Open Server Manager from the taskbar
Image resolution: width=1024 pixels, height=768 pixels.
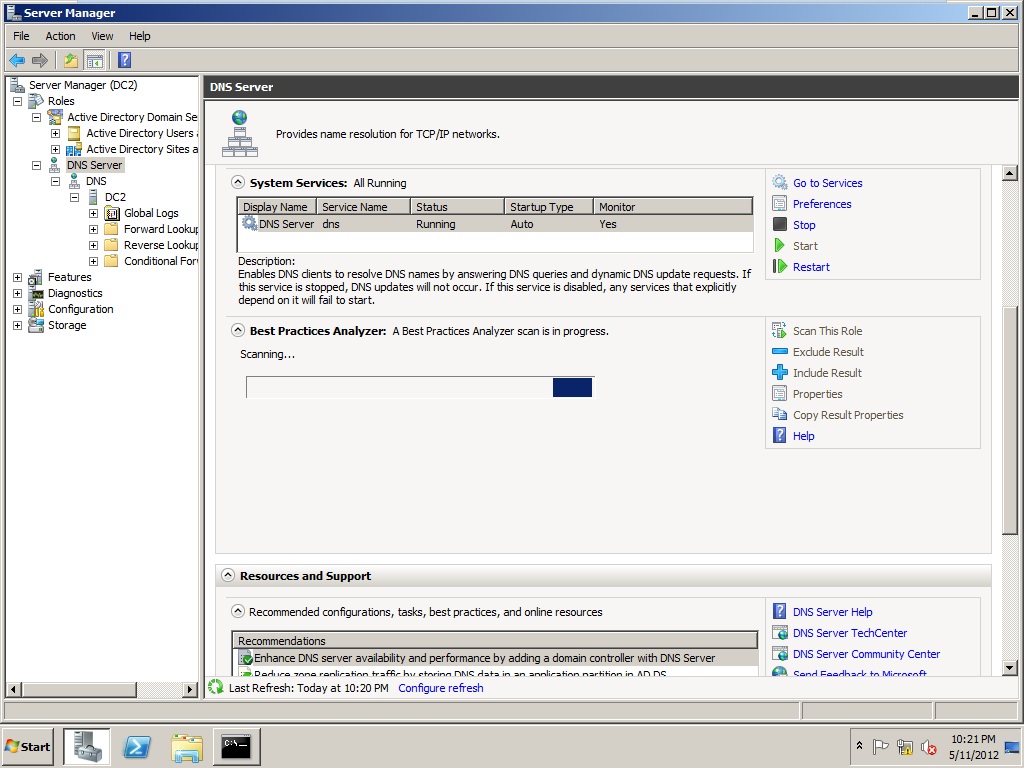pyautogui.click(x=87, y=746)
